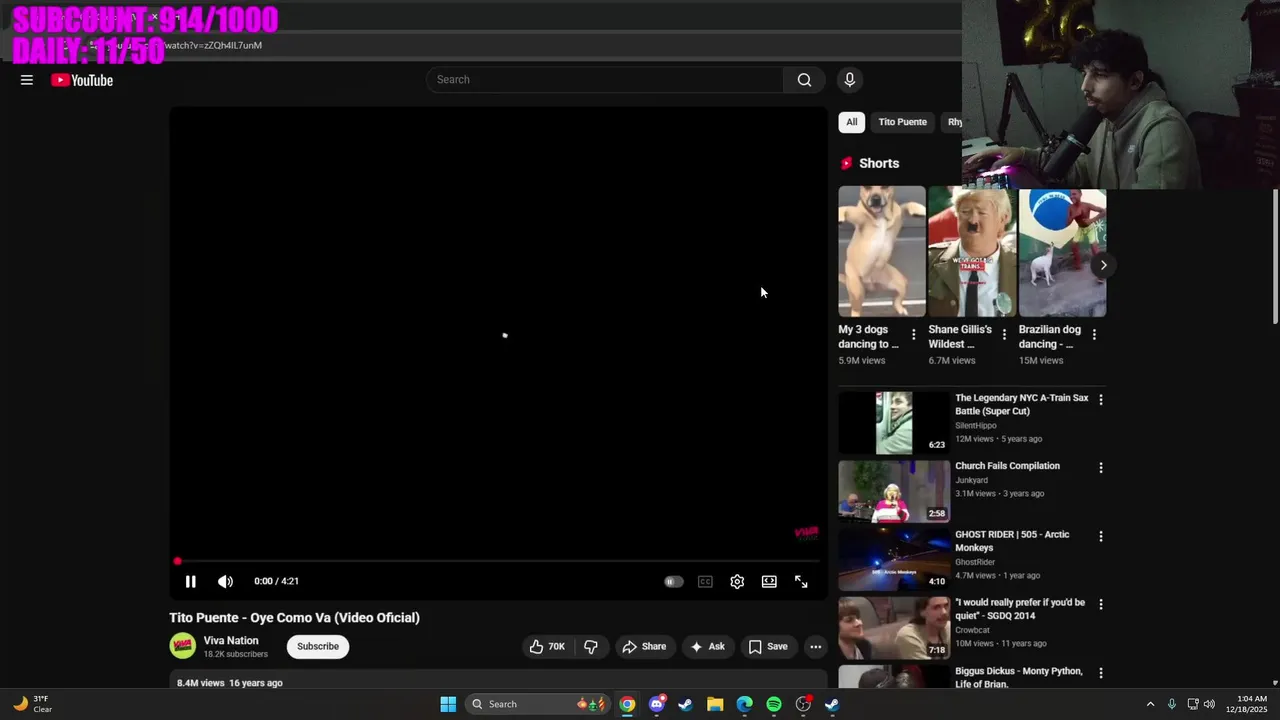The height and width of the screenshot is (720, 1280).
Task: Pause the video playback
Action: (x=190, y=581)
